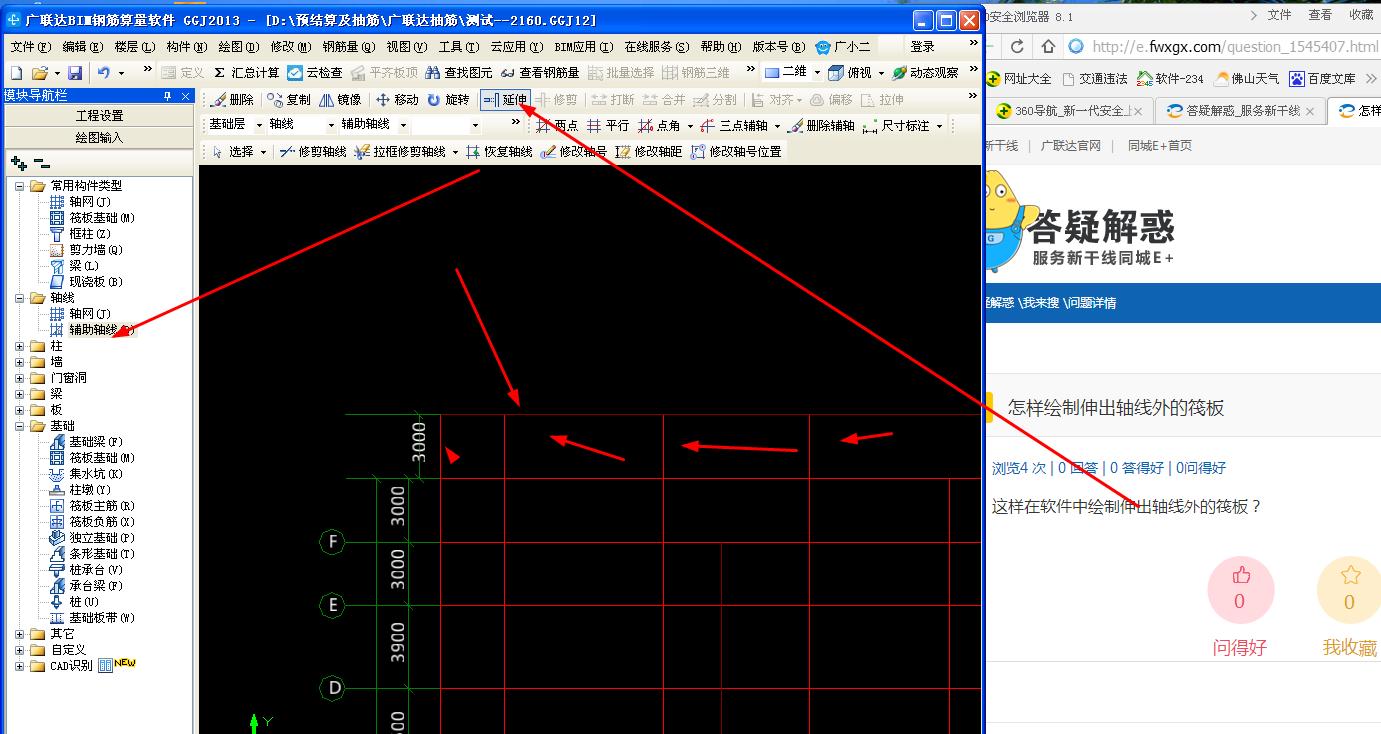Click 我收藏 star favorite on web page
This screenshot has width=1381, height=734.
point(1349,590)
